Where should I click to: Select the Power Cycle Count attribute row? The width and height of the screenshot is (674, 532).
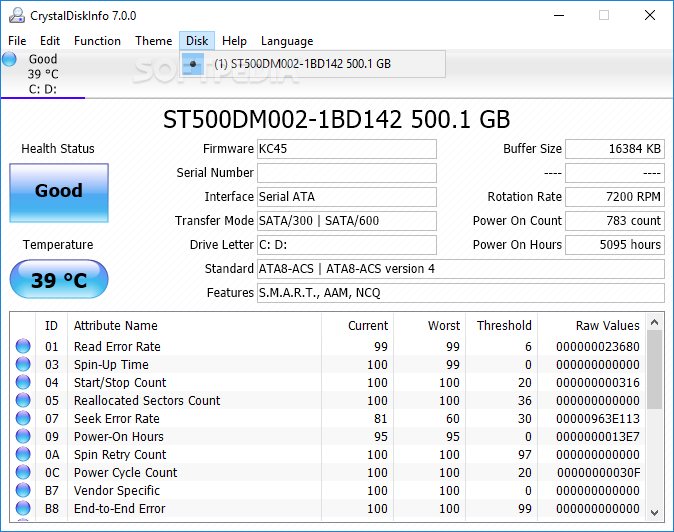pyautogui.click(x=328, y=473)
